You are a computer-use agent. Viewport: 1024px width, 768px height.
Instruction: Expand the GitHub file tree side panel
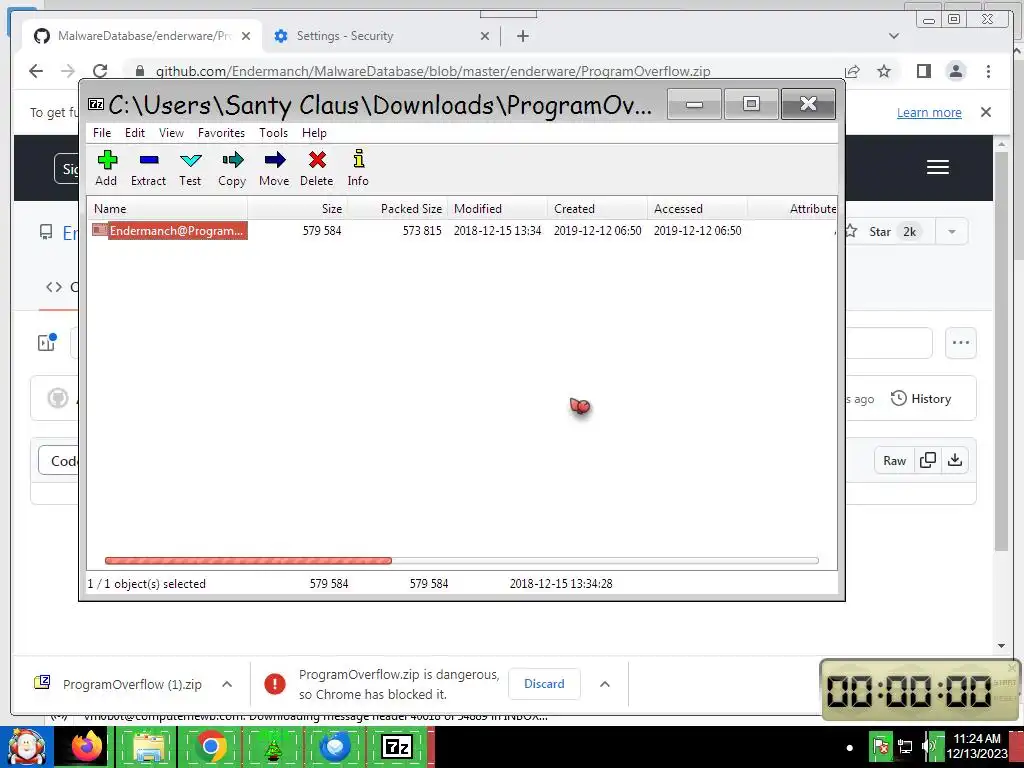coord(47,342)
